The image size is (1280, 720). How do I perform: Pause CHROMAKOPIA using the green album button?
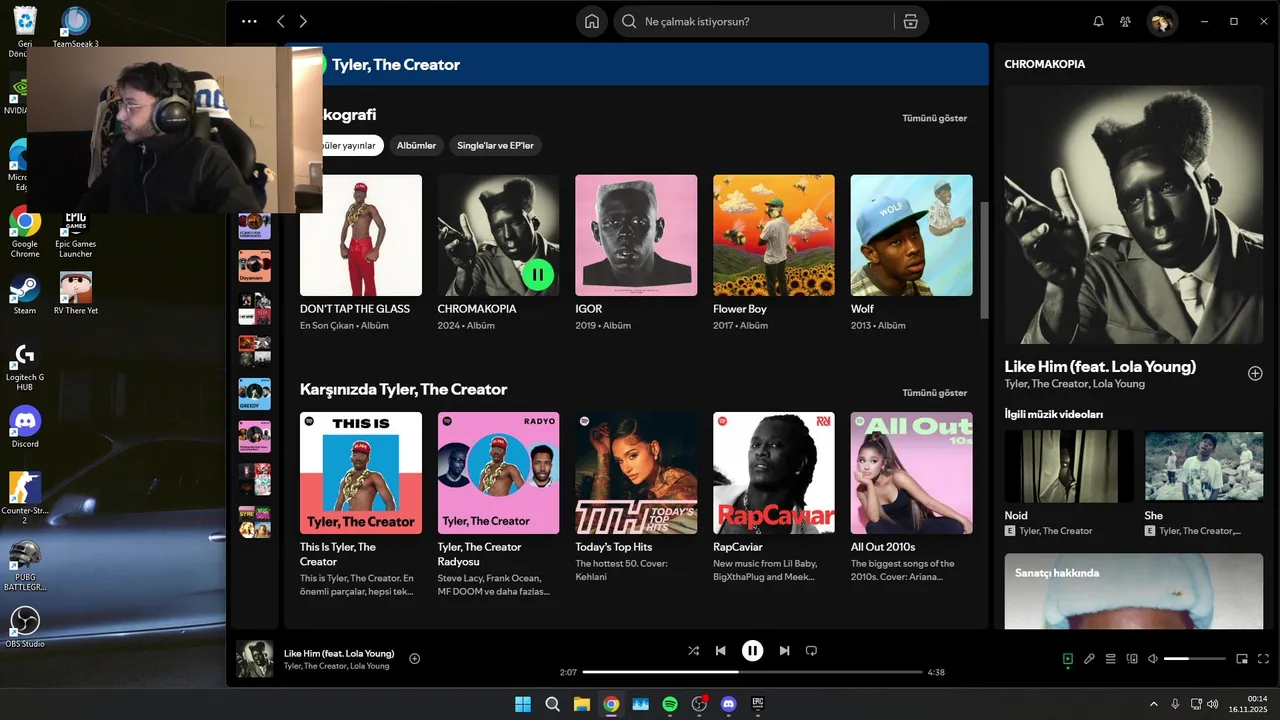[538, 274]
